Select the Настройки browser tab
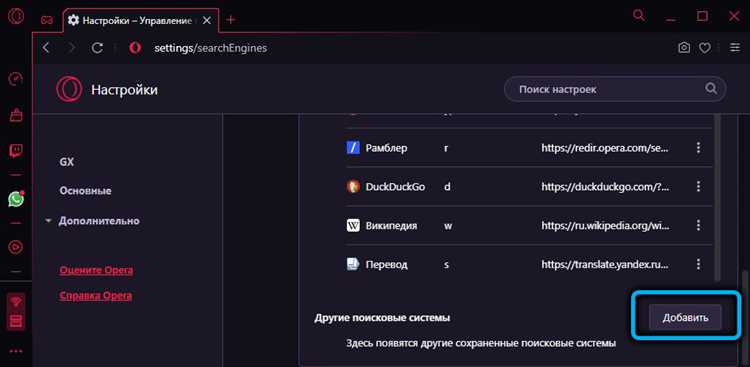Viewport: 750px width, 367px height. coord(141,21)
